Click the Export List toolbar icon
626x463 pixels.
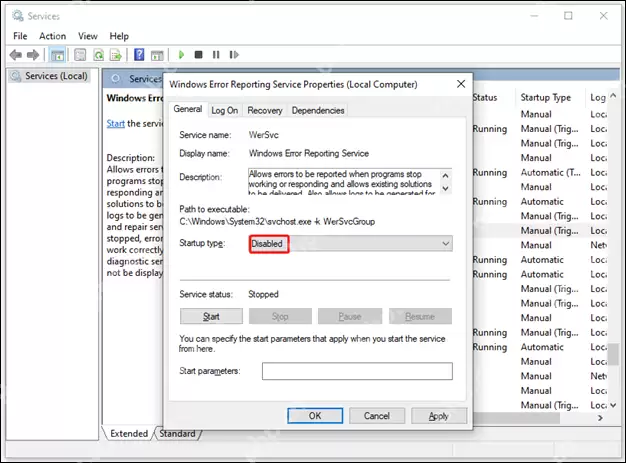pyautogui.click(x=116, y=55)
